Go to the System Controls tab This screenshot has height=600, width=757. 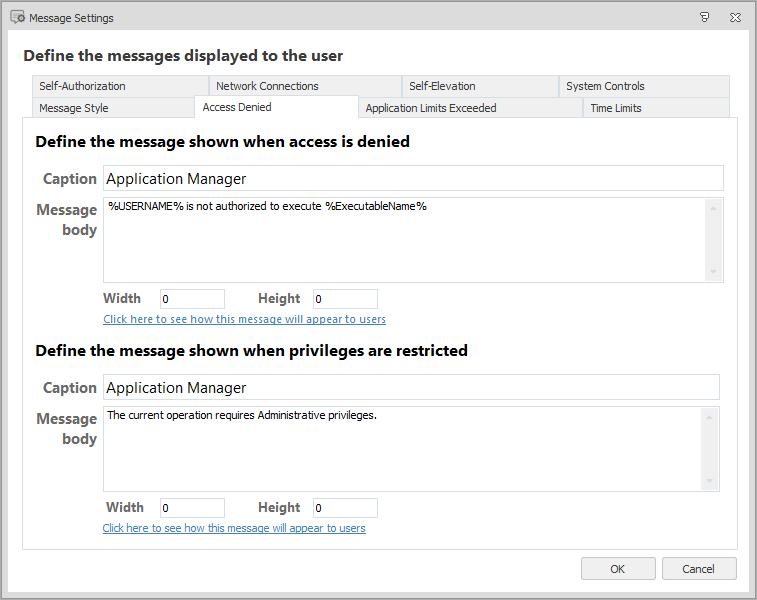[644, 86]
